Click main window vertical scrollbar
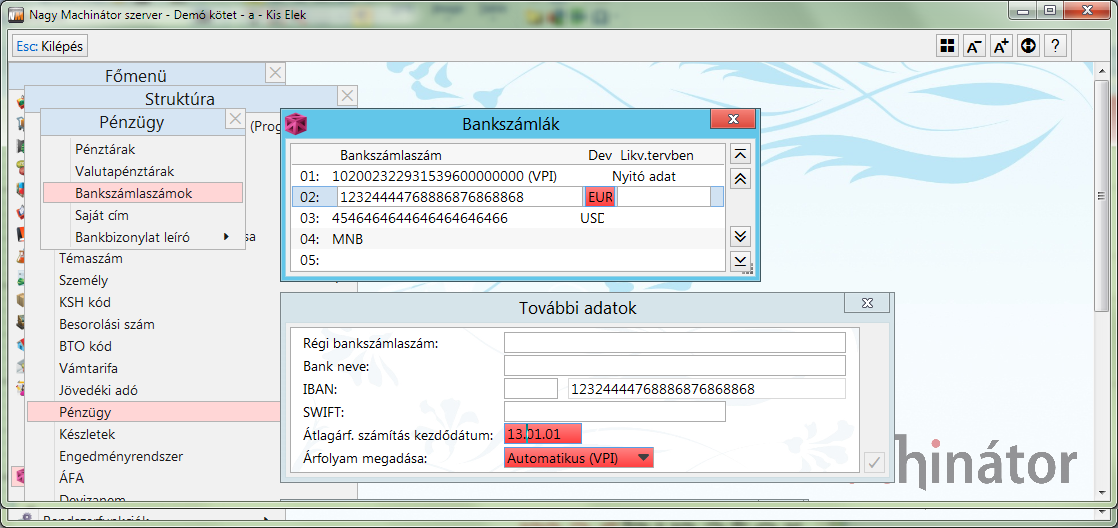 1104,196
